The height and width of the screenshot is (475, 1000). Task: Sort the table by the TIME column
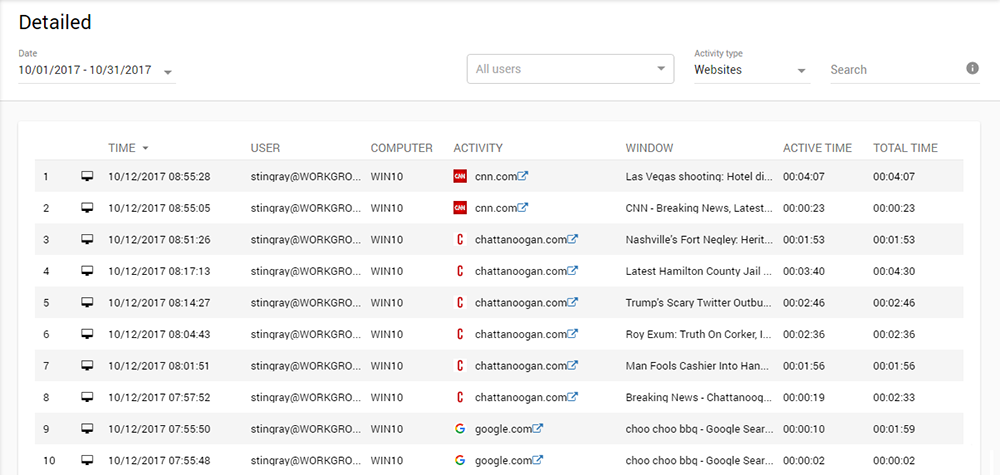pos(122,148)
